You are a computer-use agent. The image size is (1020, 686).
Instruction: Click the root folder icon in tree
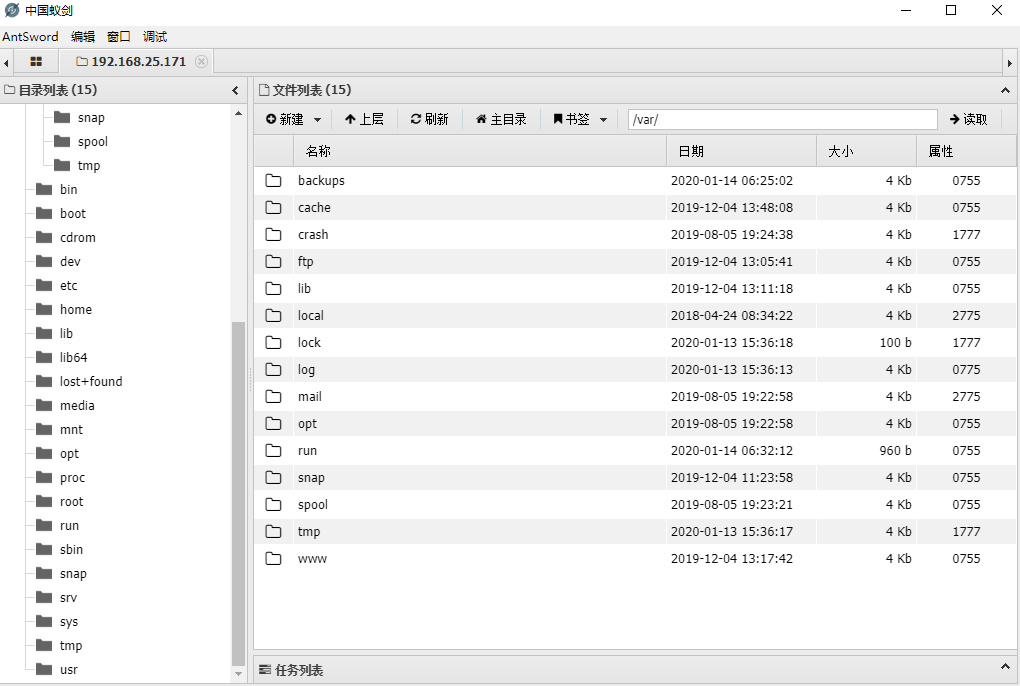point(44,501)
